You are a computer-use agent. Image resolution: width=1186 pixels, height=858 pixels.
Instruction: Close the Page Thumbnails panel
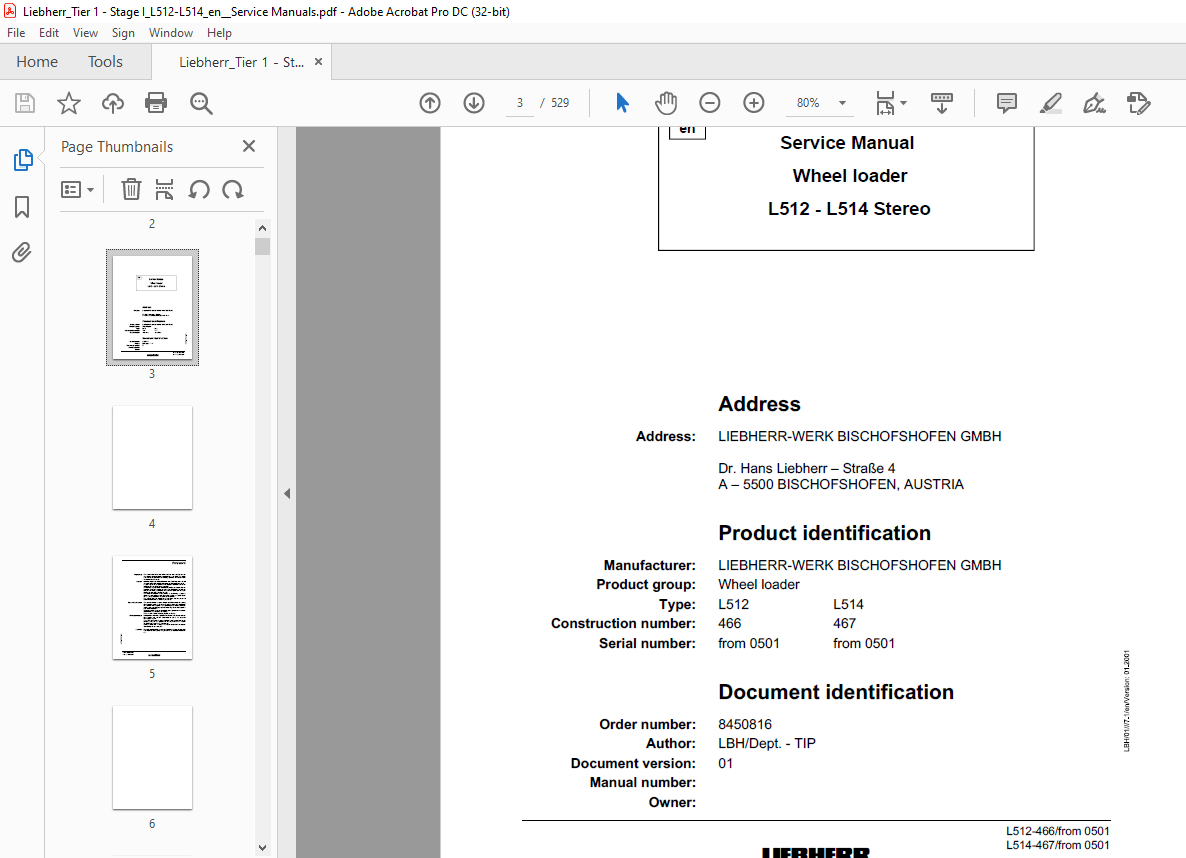(x=249, y=146)
